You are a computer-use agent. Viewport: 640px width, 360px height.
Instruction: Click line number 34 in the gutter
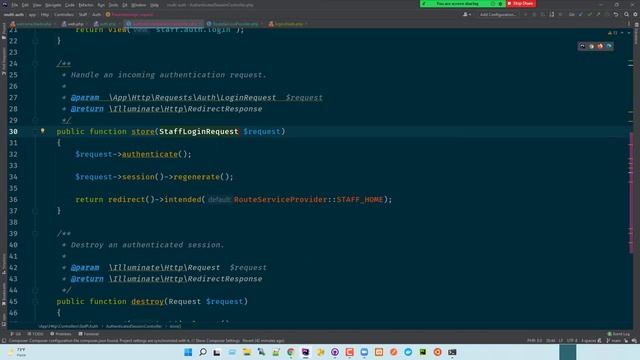tap(13, 177)
